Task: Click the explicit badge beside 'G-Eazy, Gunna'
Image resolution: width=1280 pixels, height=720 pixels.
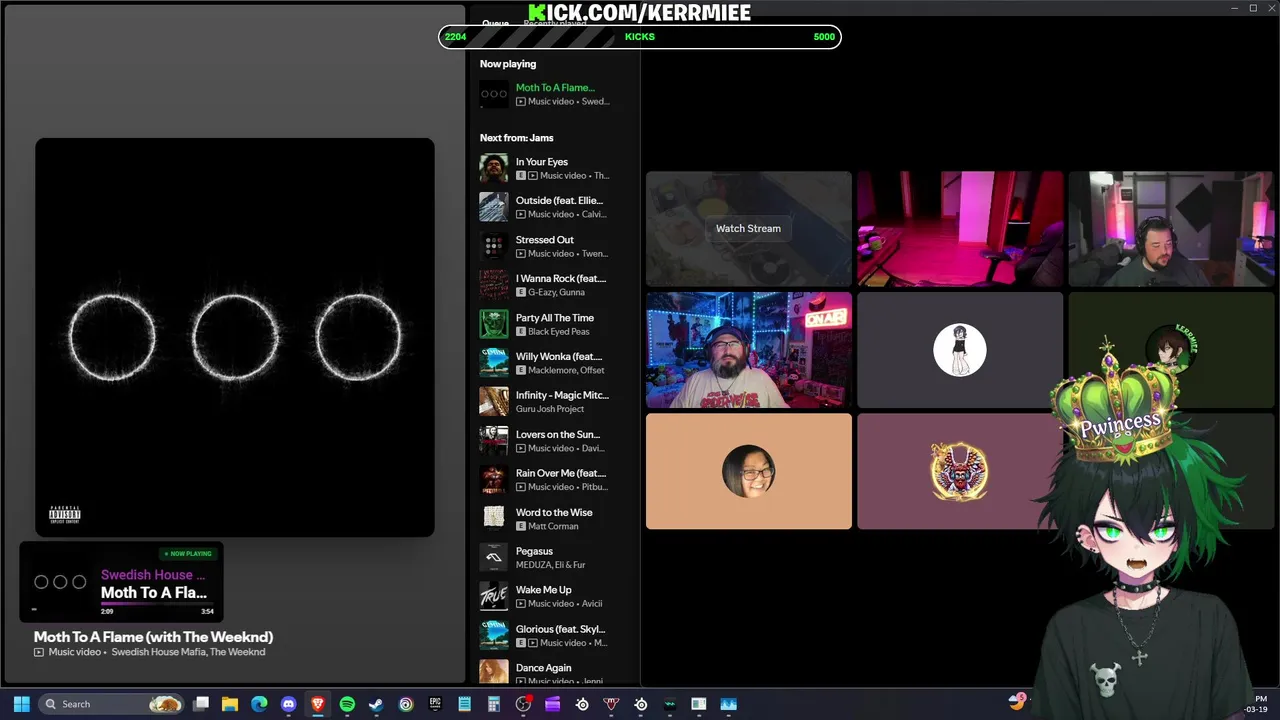Action: [x=521, y=292]
